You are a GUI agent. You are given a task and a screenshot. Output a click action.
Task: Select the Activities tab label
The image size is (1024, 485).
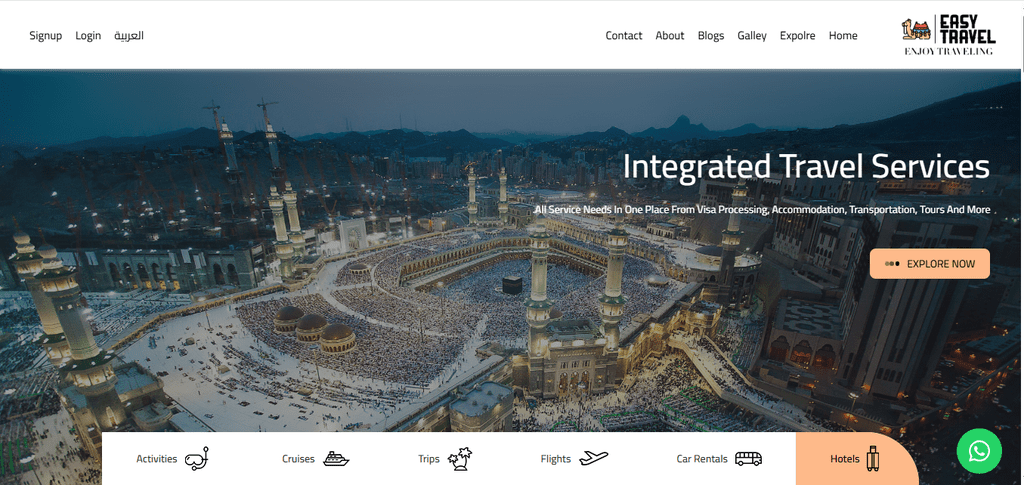click(x=157, y=459)
